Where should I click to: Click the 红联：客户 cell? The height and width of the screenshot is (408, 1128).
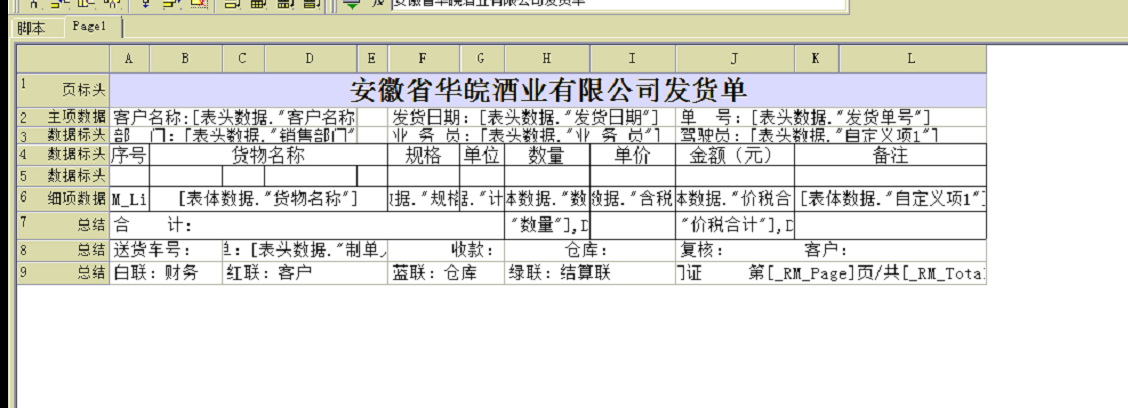pyautogui.click(x=305, y=273)
